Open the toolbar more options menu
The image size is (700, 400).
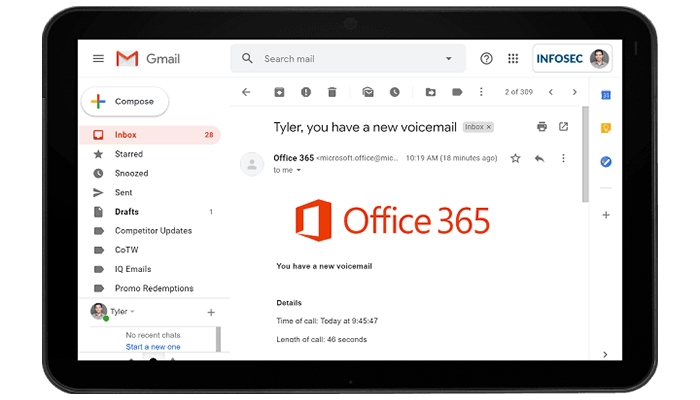(481, 92)
